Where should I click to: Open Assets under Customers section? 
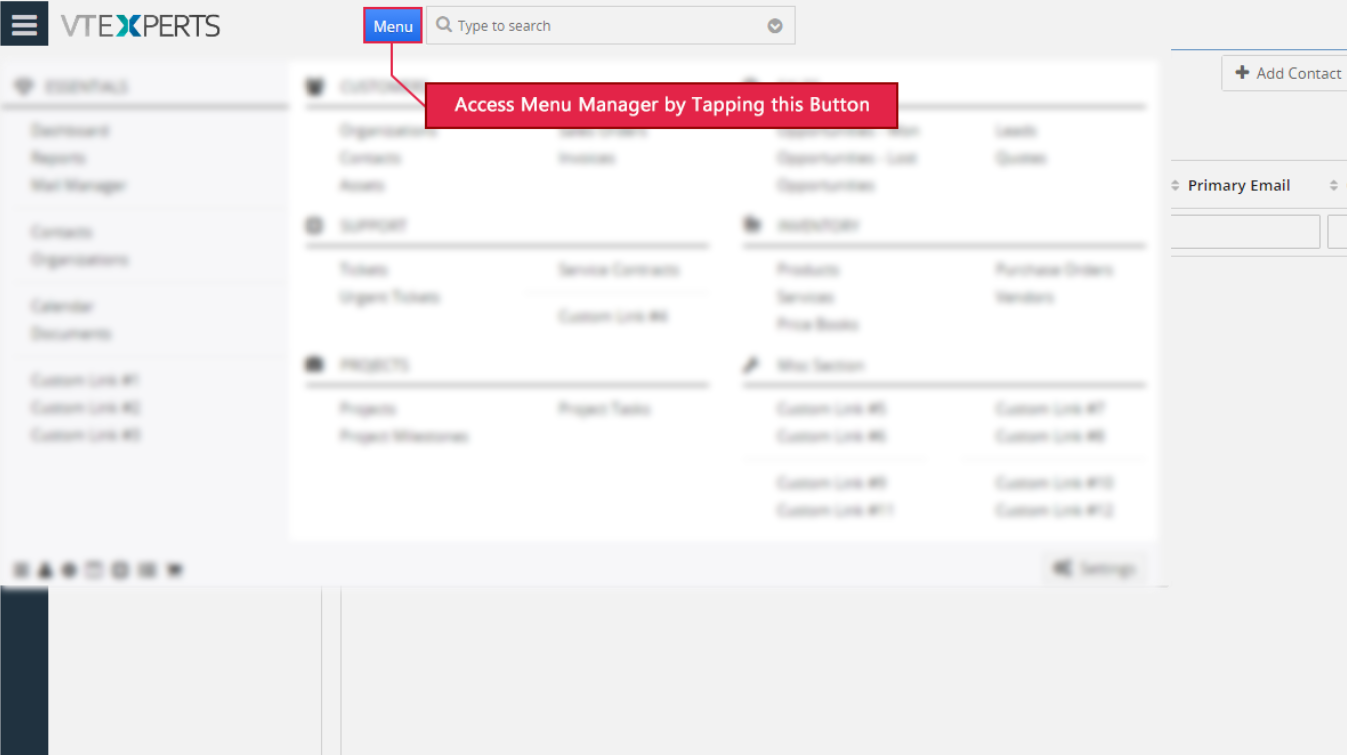point(361,185)
